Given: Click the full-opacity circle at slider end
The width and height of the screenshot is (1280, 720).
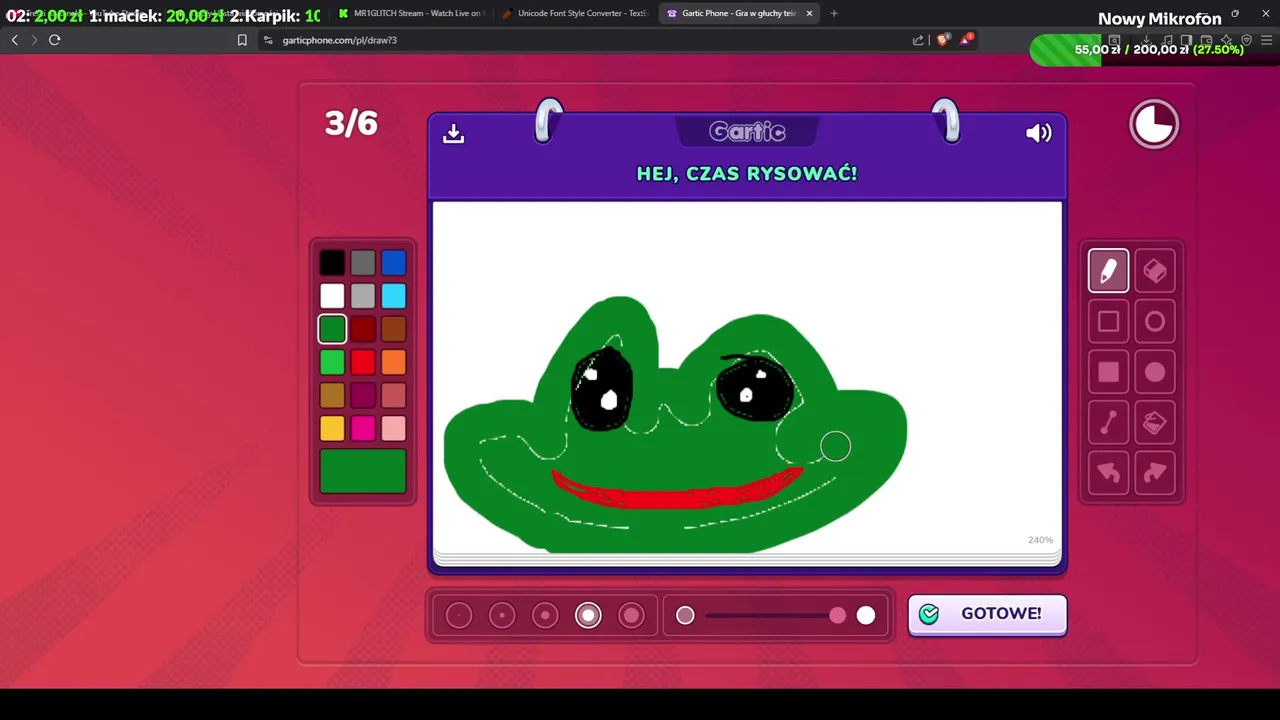Looking at the screenshot, I should click(x=866, y=615).
